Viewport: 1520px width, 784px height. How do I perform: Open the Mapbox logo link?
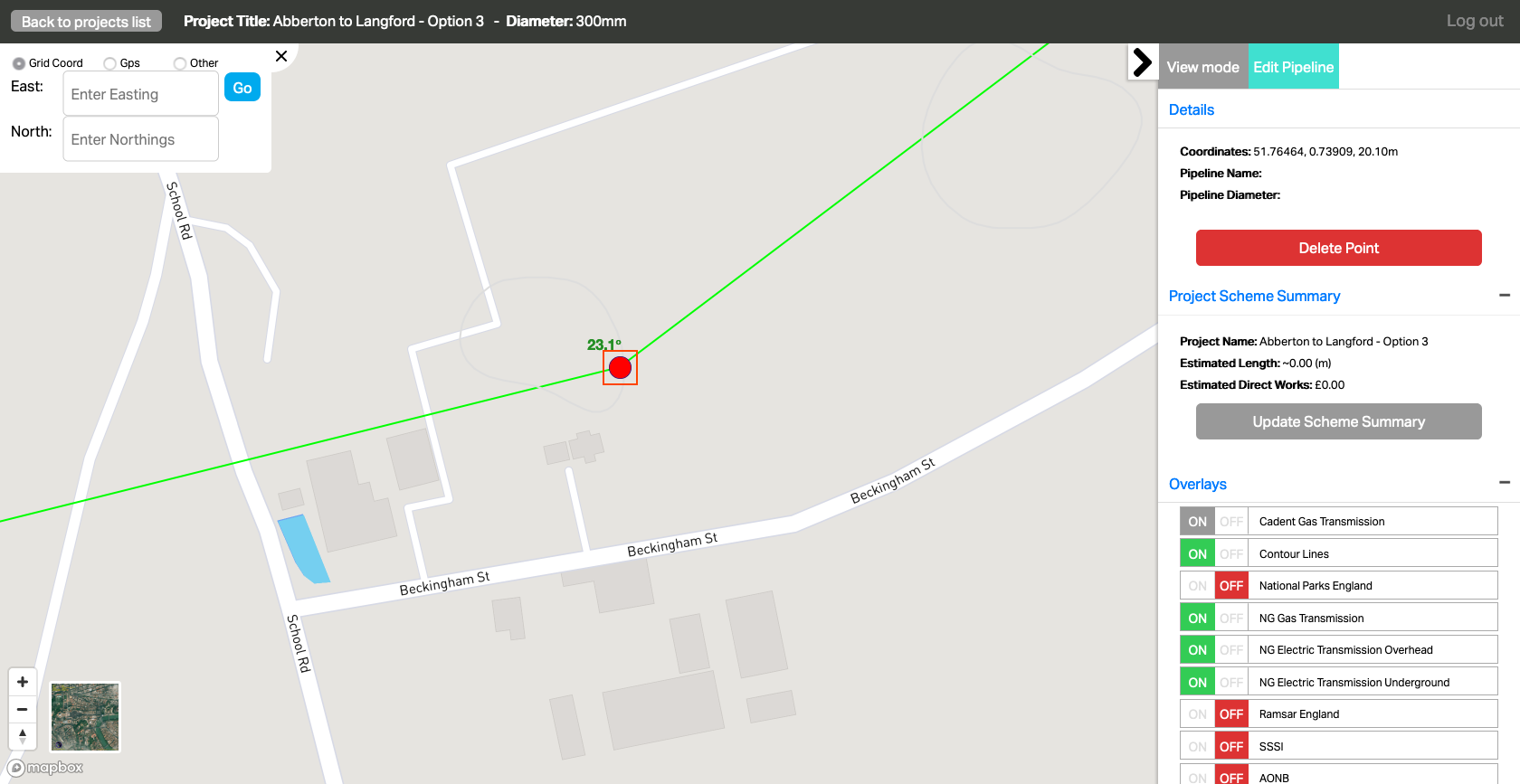pyautogui.click(x=46, y=768)
